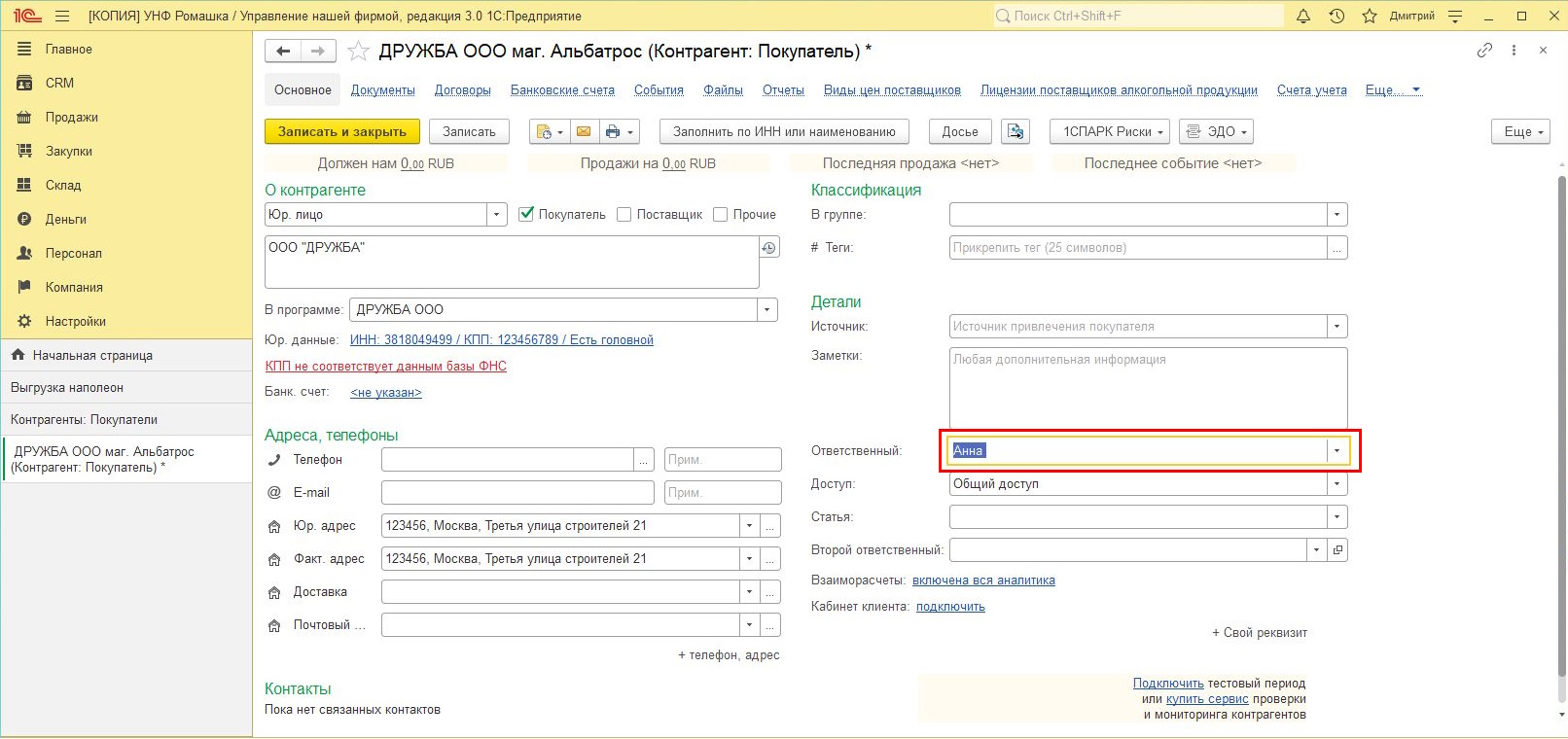Click the favorites star next to the title
Viewport: 1568px width, 739px height.
358,52
